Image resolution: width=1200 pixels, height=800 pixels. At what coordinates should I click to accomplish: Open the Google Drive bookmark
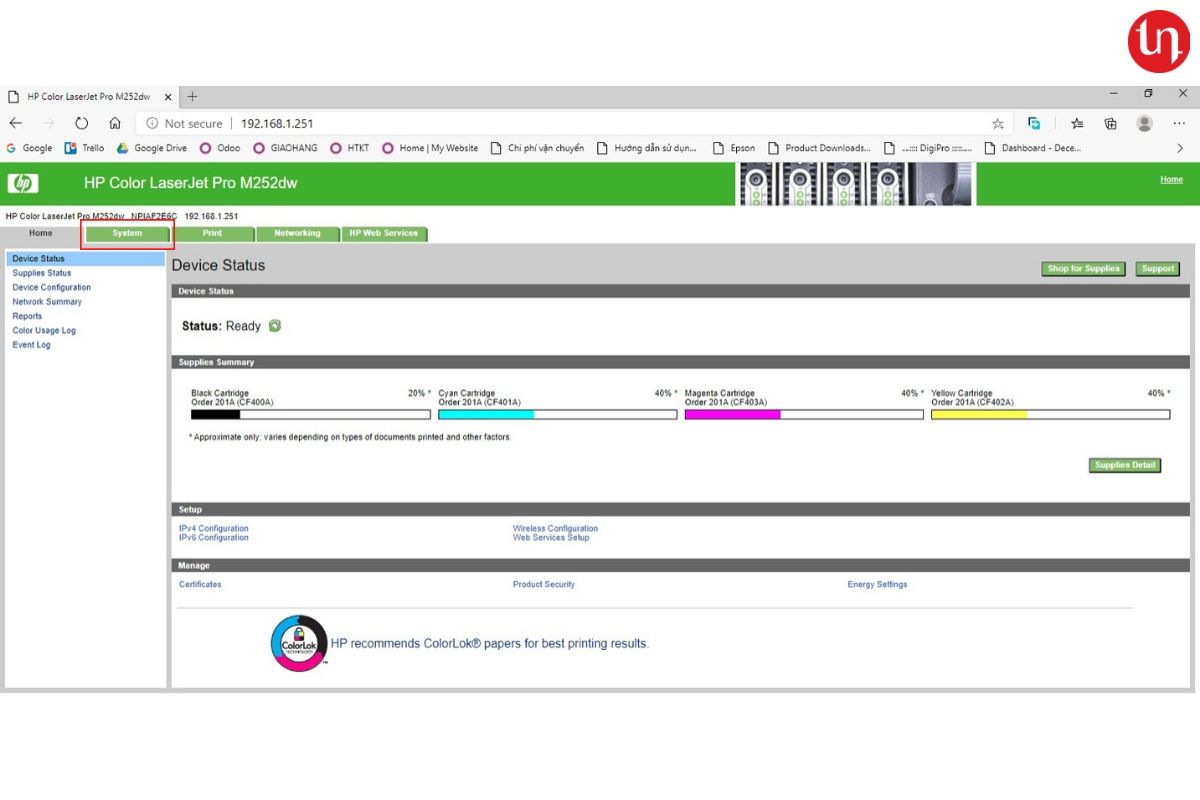click(152, 148)
